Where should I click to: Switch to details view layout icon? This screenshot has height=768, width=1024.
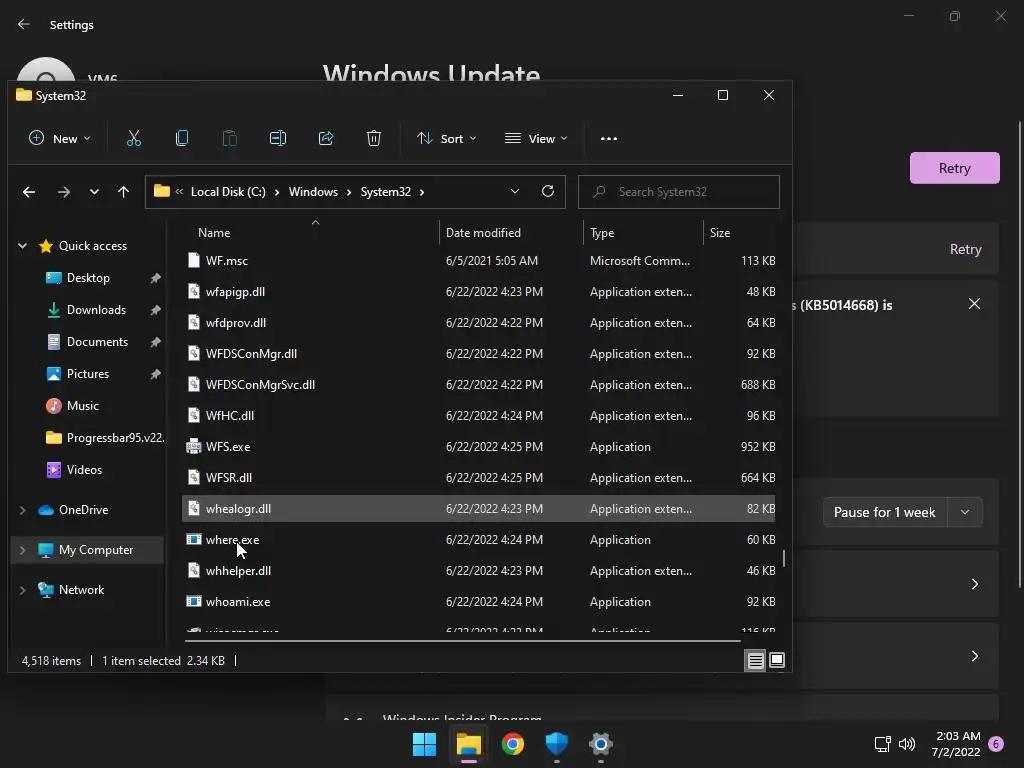[756, 661]
